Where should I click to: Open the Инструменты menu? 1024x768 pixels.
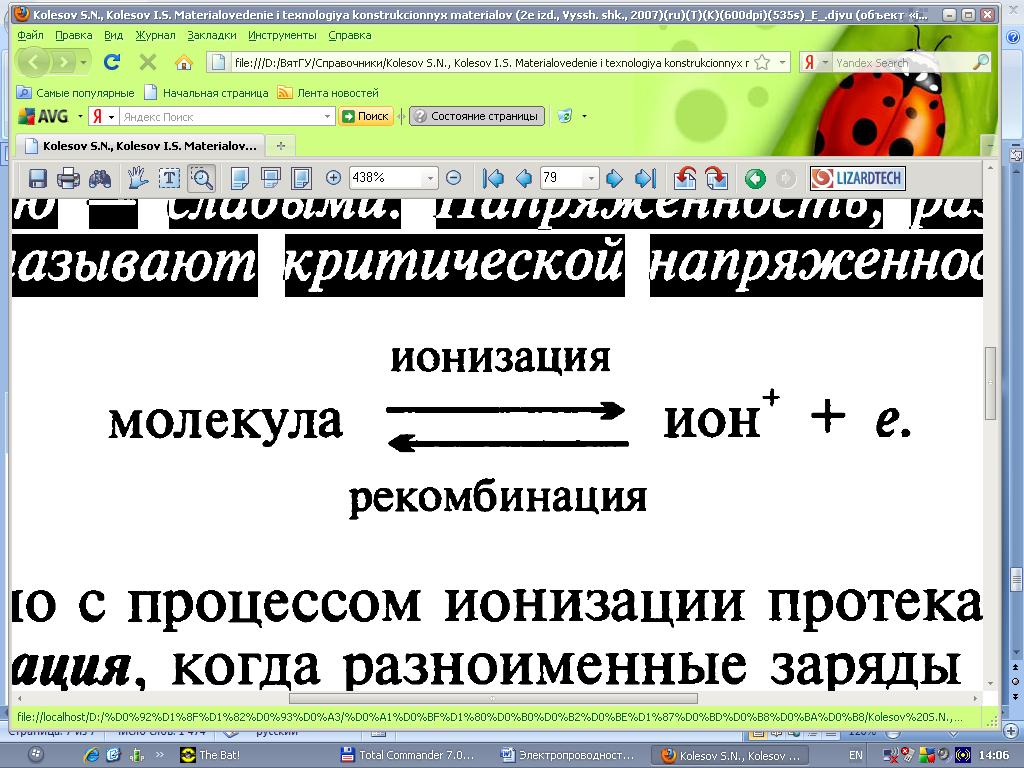(x=282, y=35)
